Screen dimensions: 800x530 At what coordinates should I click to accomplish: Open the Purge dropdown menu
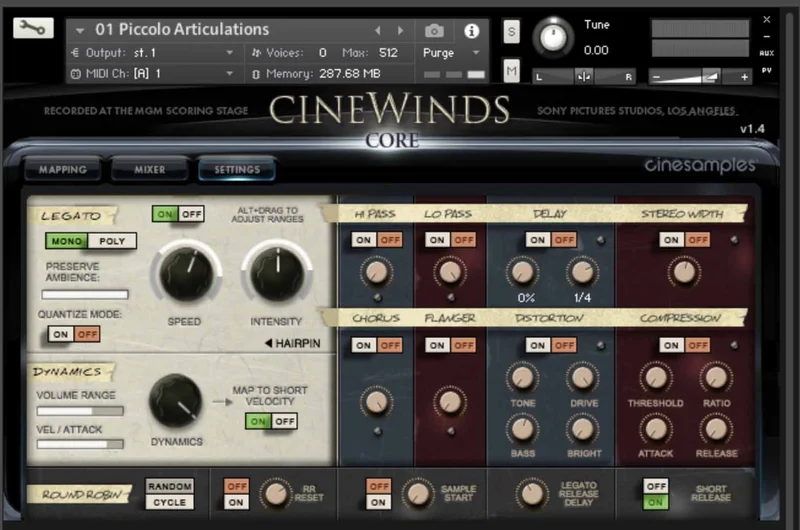point(452,53)
